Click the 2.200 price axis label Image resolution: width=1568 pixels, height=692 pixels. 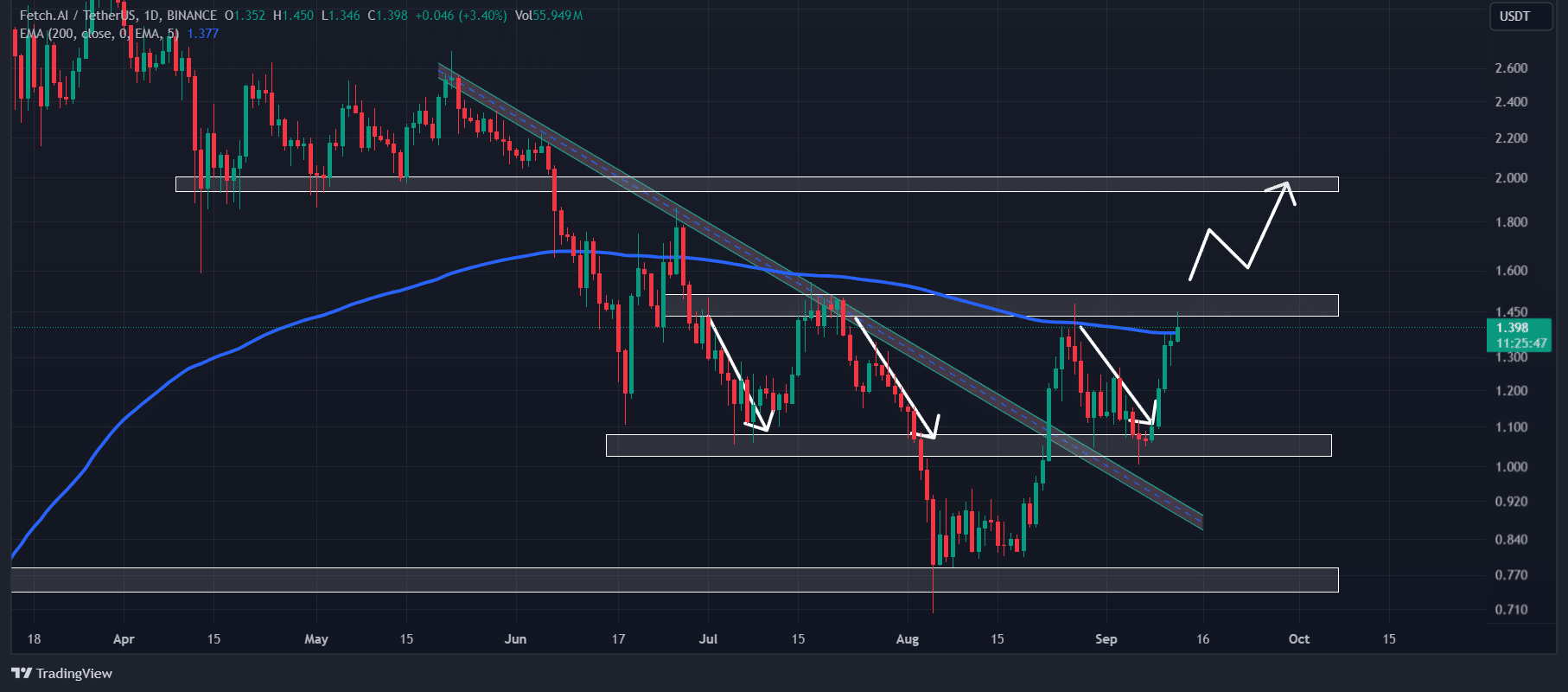tap(1511, 138)
